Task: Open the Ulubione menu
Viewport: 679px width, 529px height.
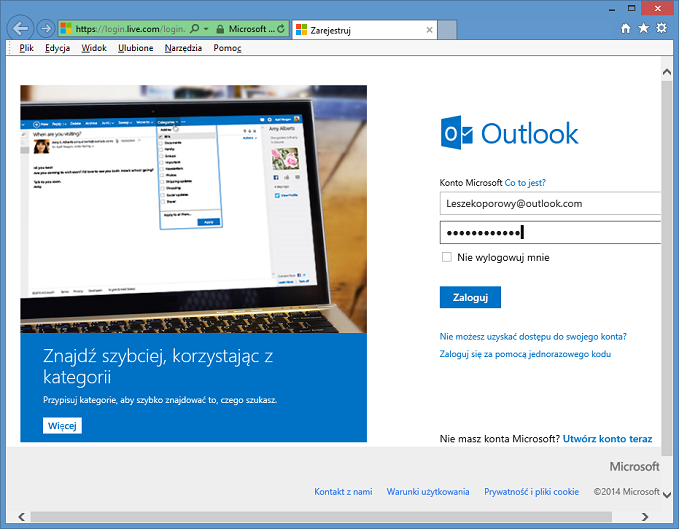Action: tap(136, 48)
